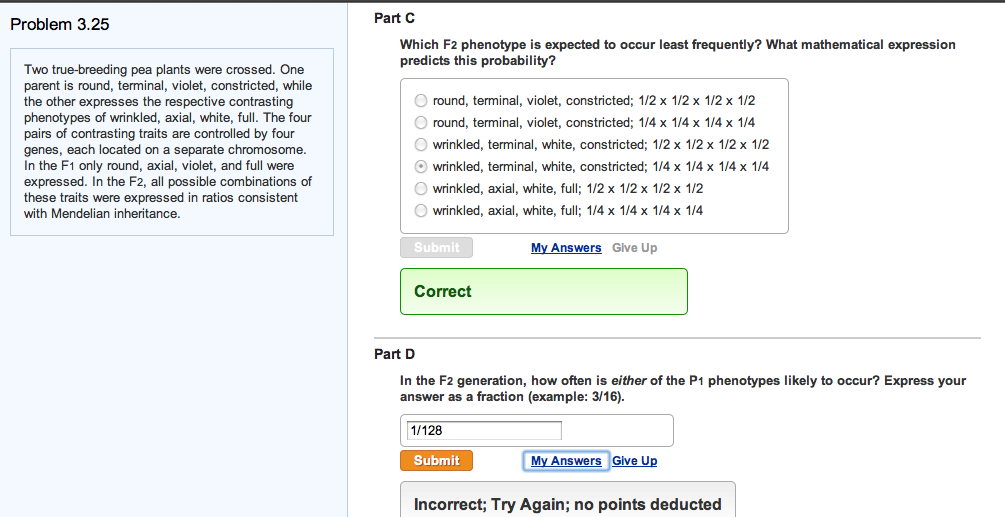Open My Answers link in Part D
This screenshot has width=1005, height=517.
[566, 461]
